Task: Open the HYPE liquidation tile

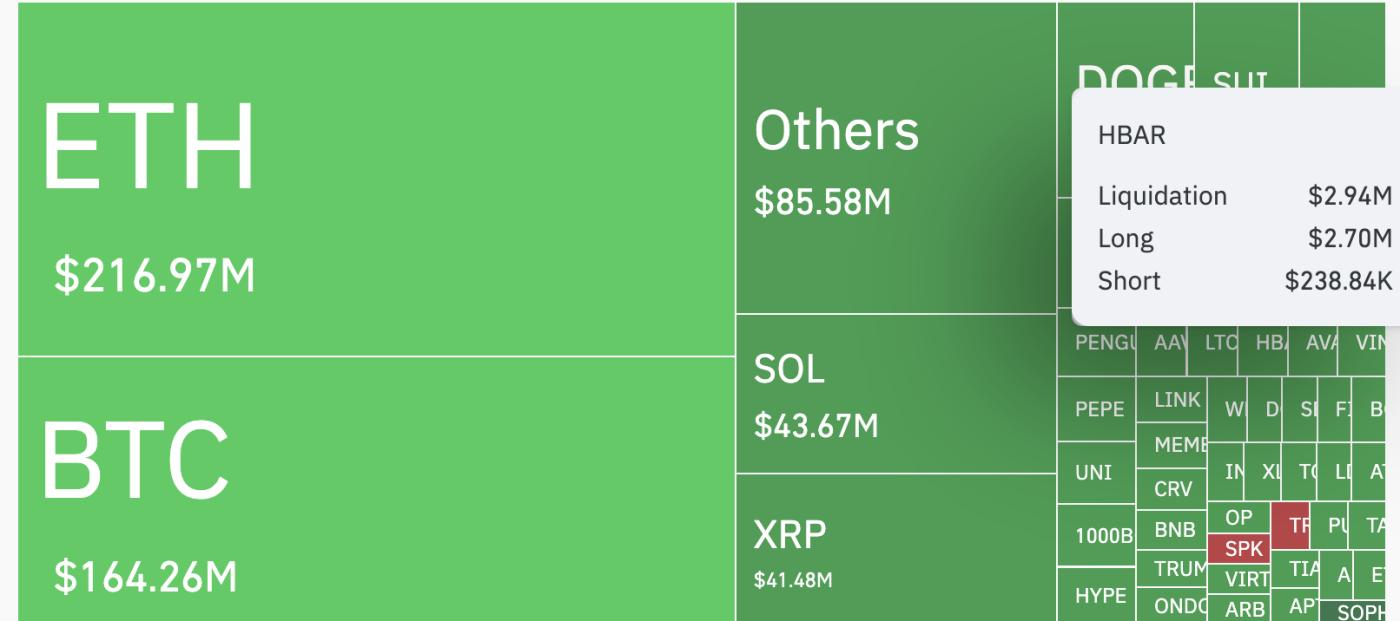Action: pos(1097,595)
